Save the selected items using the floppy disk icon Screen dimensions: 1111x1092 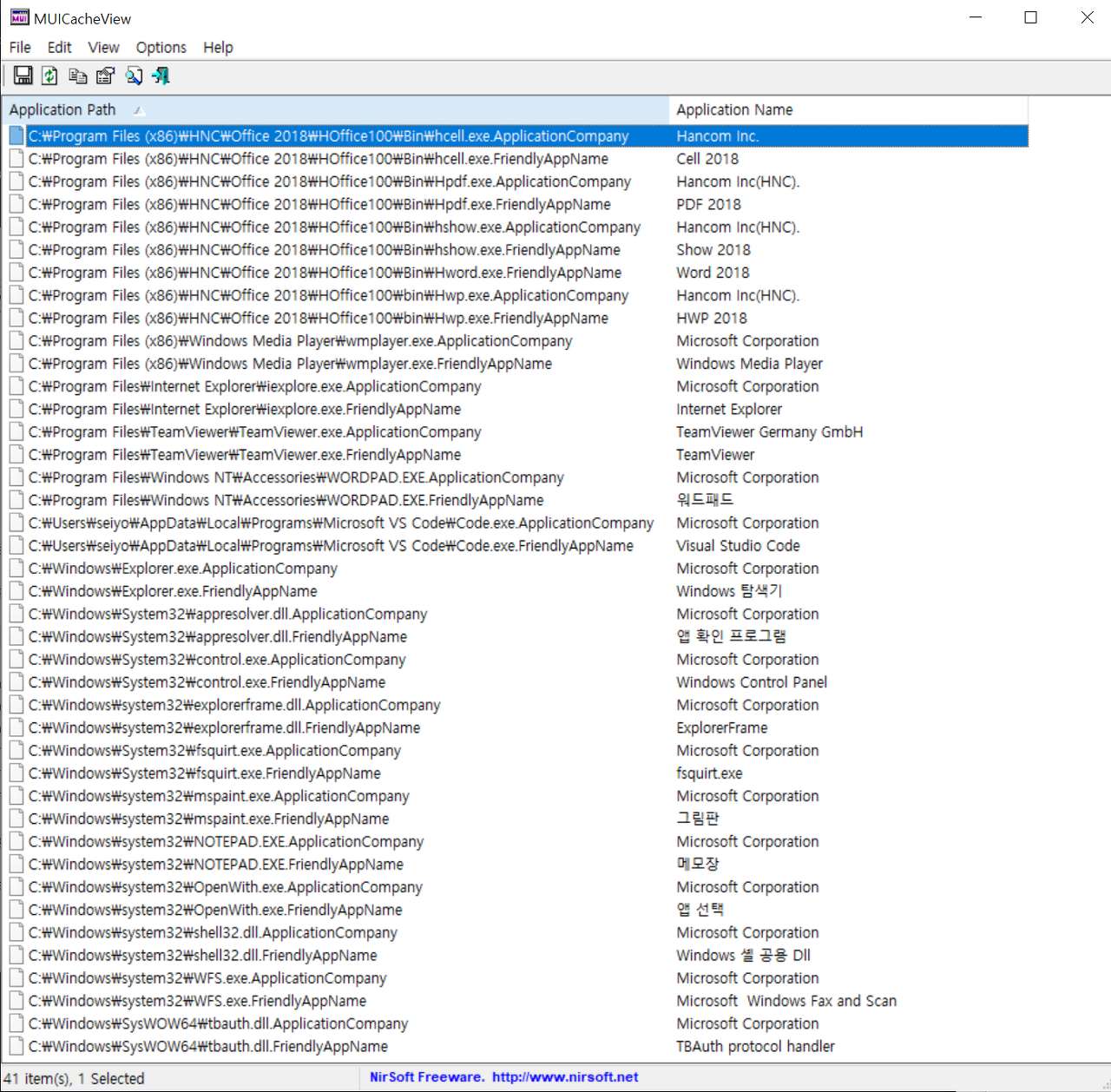(x=23, y=76)
